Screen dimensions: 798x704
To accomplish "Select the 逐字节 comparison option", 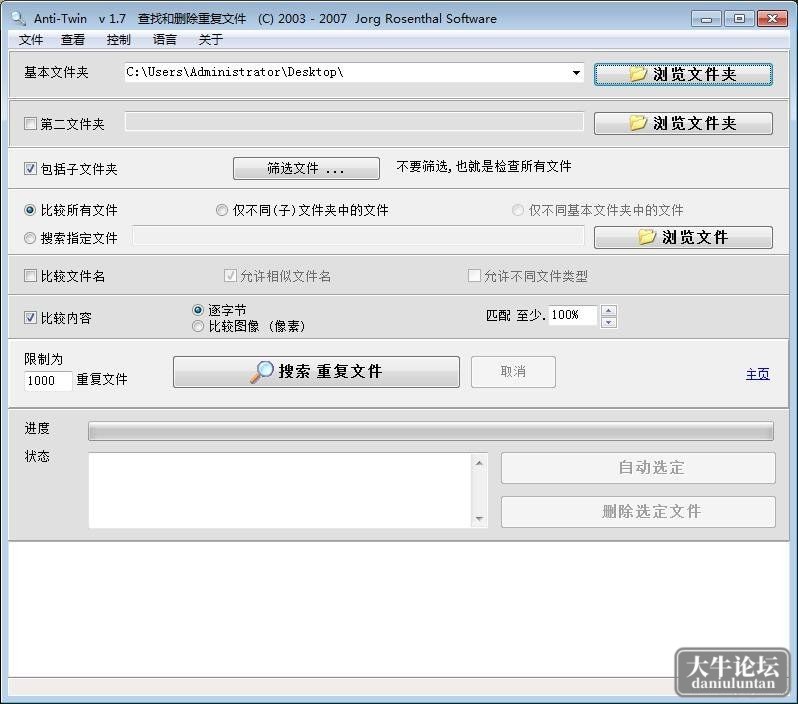I will click(198, 309).
